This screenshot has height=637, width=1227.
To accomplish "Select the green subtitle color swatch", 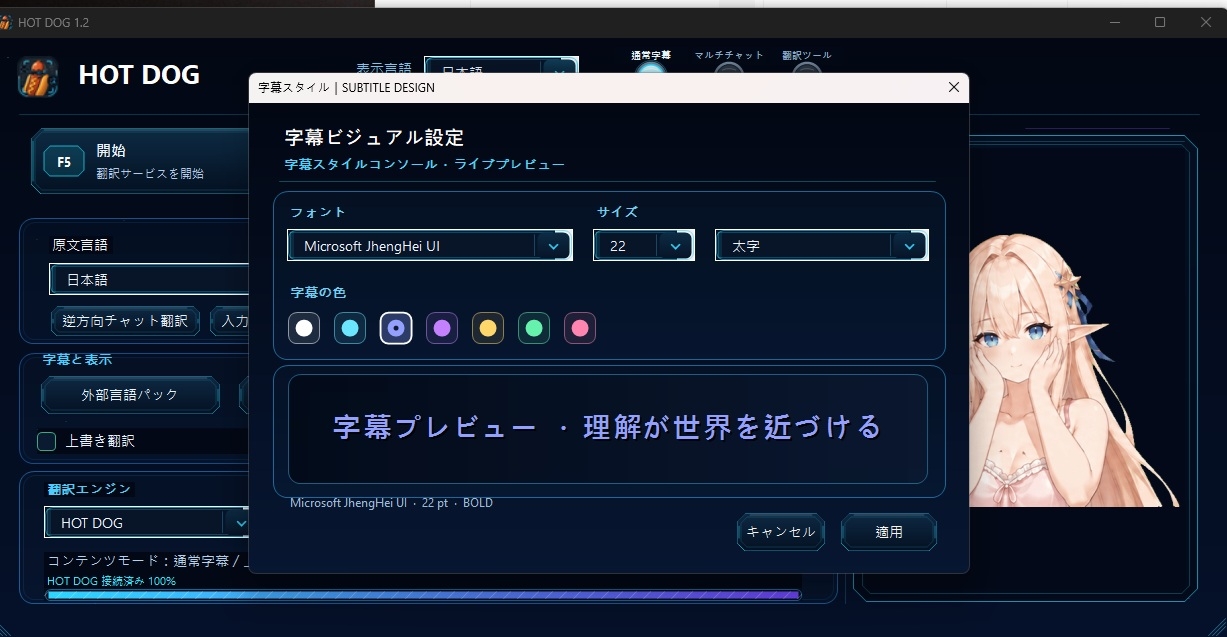I will point(534,328).
